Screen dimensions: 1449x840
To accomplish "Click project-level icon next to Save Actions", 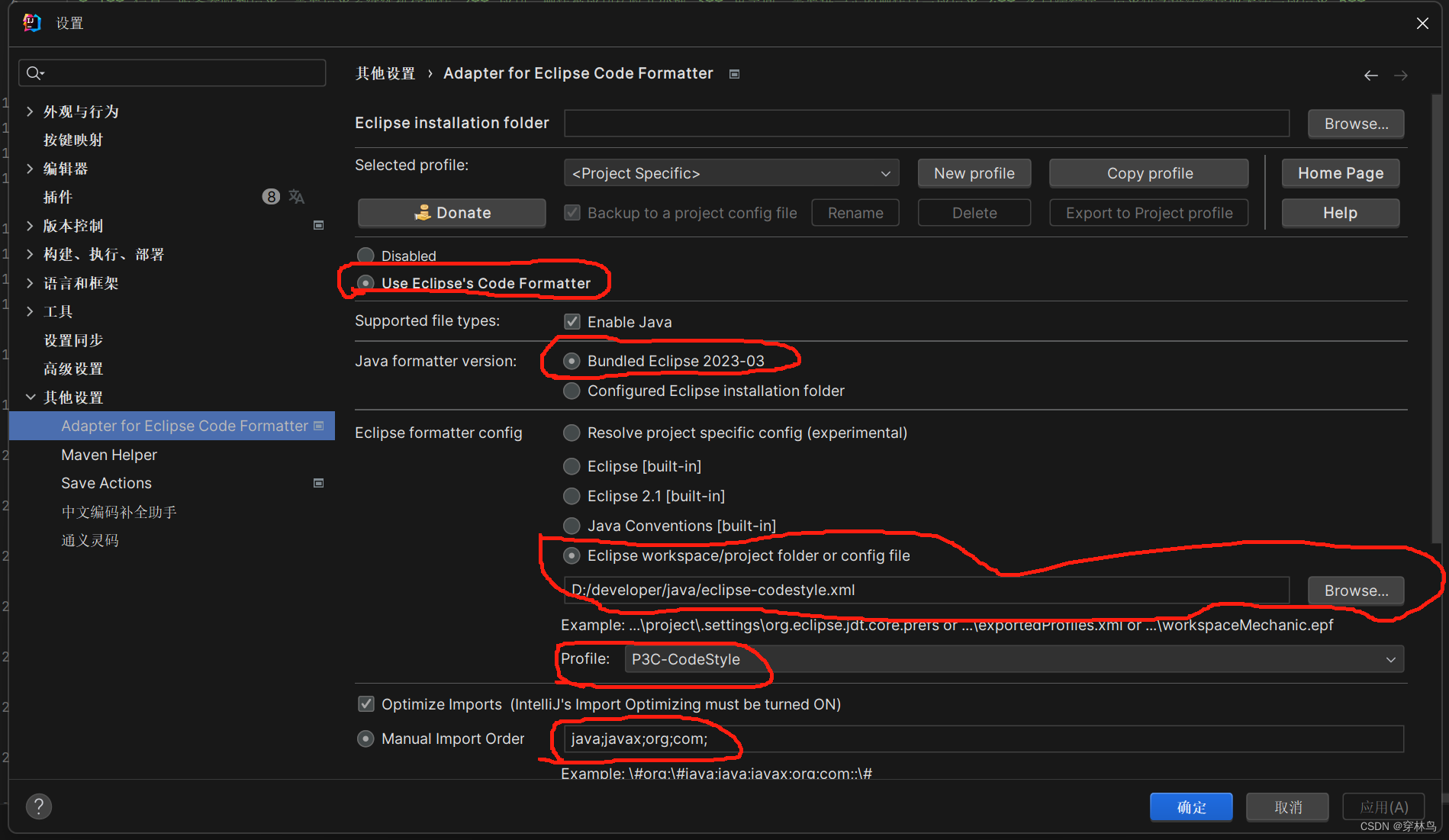I will [x=319, y=483].
